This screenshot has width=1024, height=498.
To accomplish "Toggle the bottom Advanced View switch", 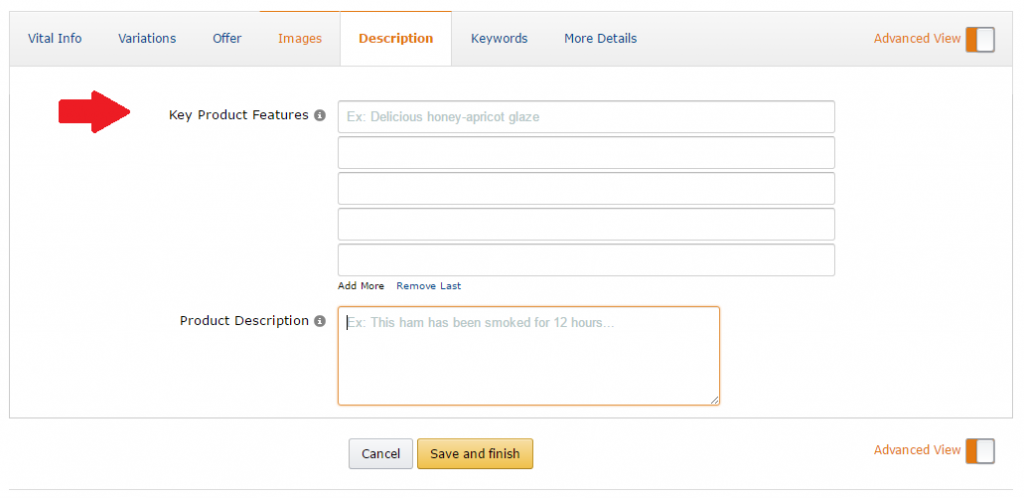I will pyautogui.click(x=980, y=451).
